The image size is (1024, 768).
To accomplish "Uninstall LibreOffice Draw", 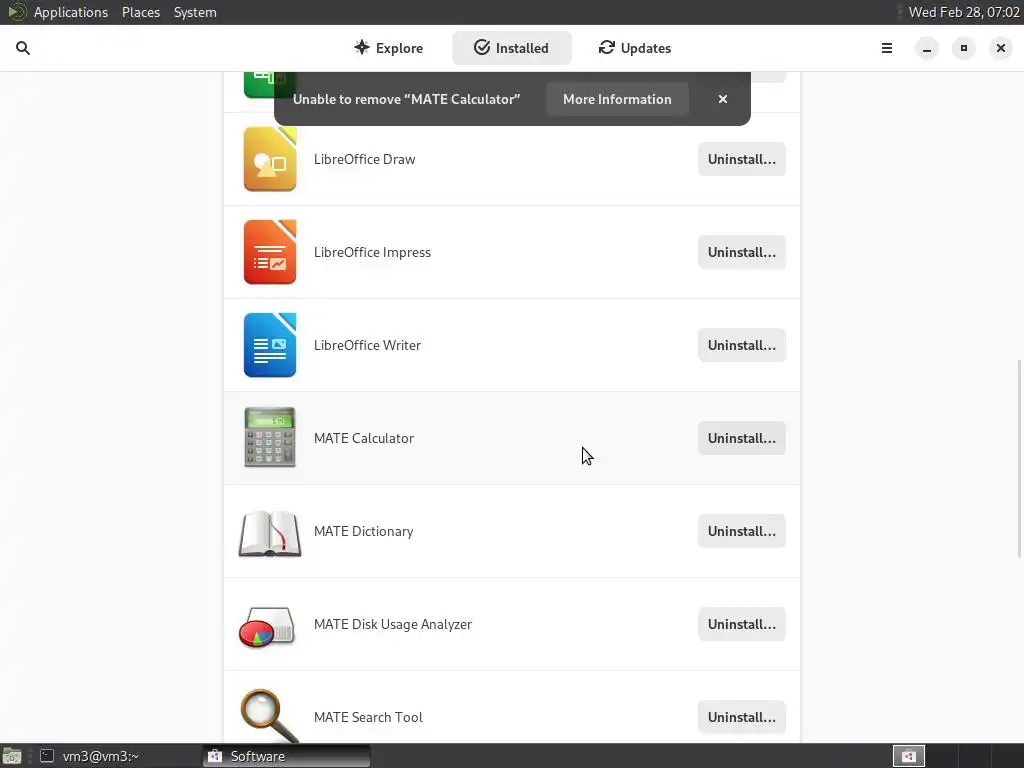I will coord(742,159).
